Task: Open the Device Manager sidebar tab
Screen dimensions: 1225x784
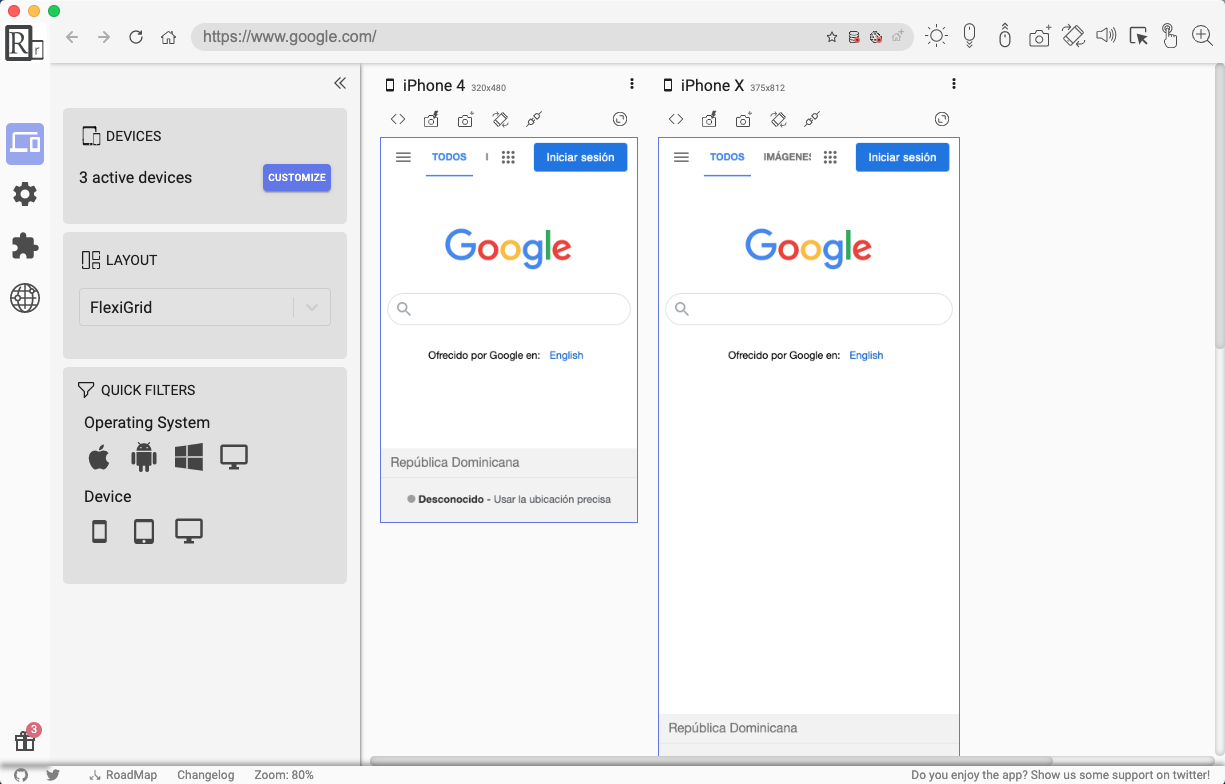Action: (x=25, y=144)
